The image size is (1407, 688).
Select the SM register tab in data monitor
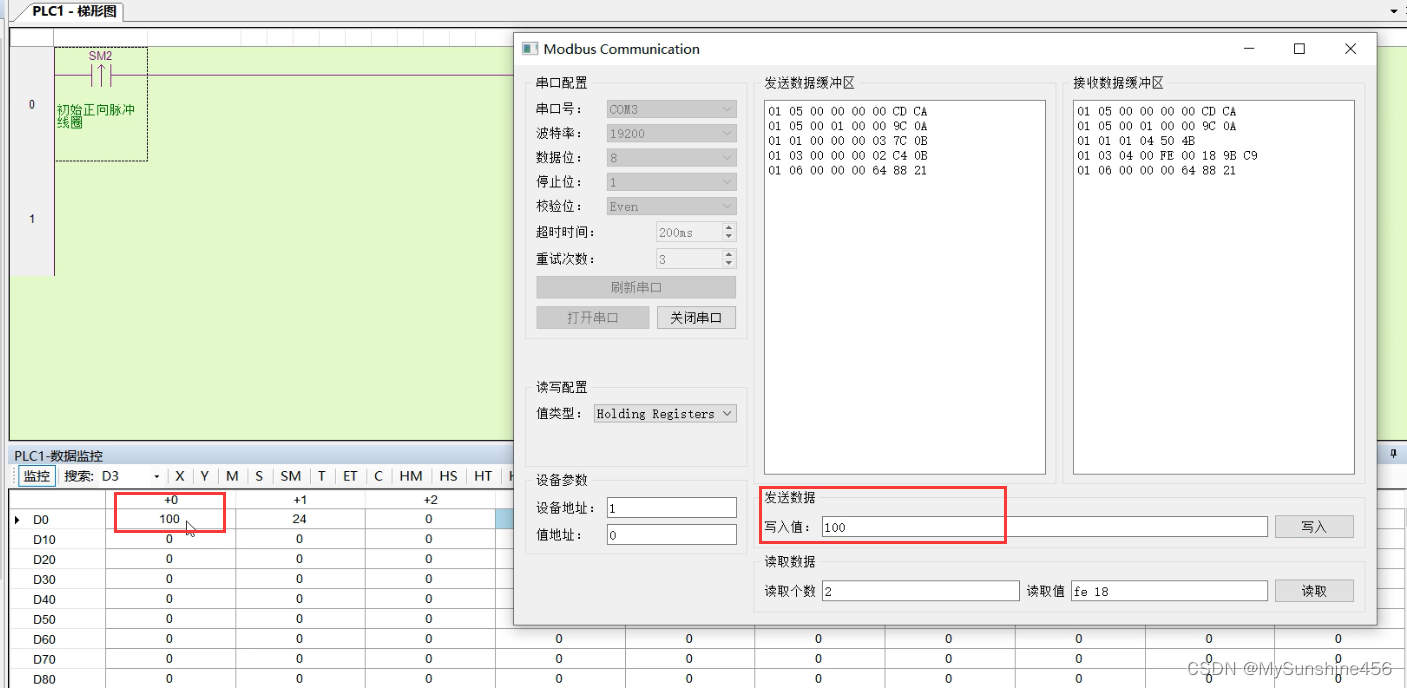tap(290, 476)
